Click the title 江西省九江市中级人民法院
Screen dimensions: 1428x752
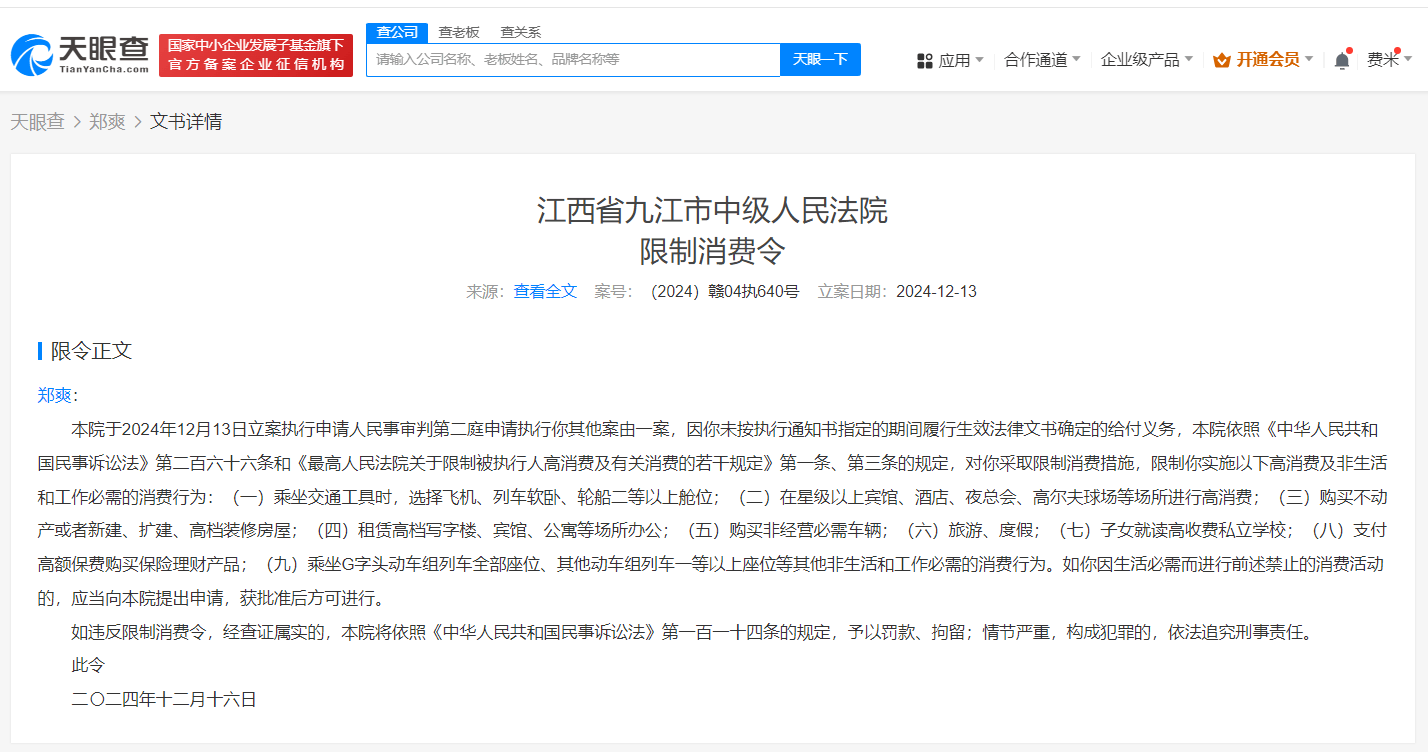tap(713, 211)
